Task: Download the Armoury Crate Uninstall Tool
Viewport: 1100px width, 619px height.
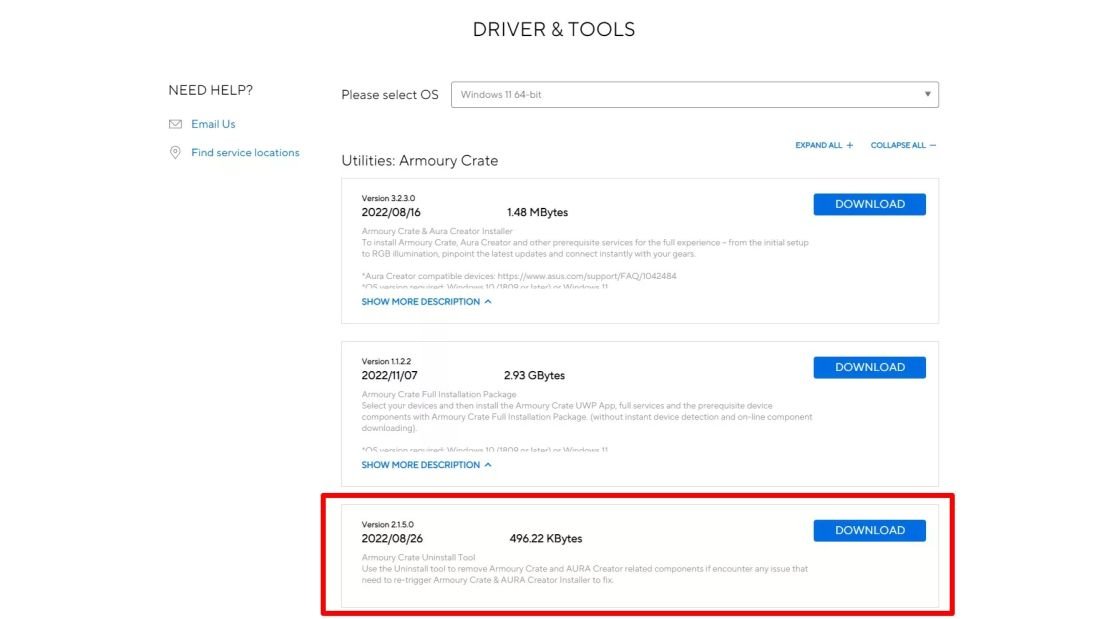Action: 869,531
